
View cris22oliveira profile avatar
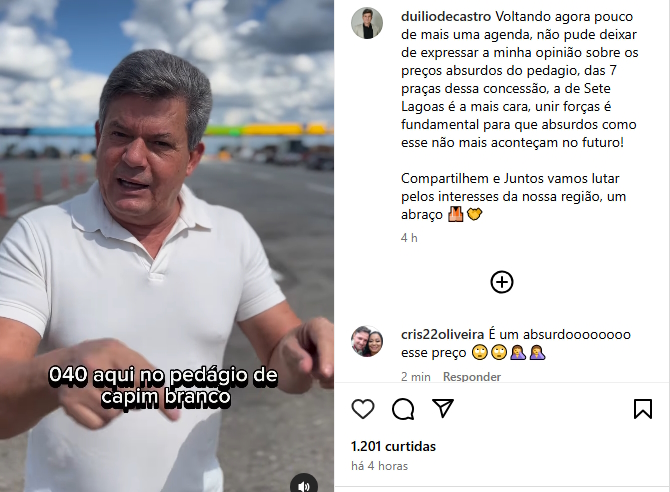pos(367,341)
